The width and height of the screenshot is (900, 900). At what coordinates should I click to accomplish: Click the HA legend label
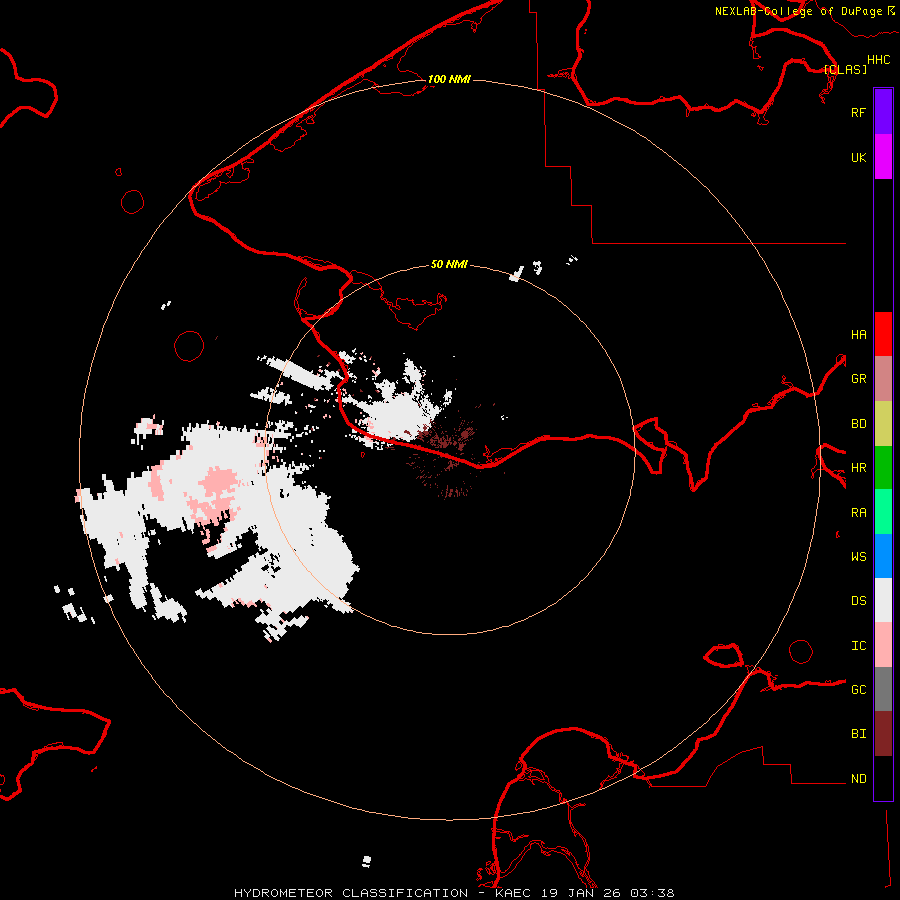(858, 335)
